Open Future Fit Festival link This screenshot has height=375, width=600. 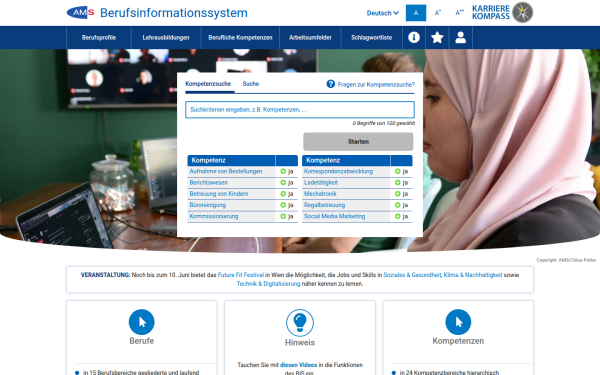[x=241, y=275]
